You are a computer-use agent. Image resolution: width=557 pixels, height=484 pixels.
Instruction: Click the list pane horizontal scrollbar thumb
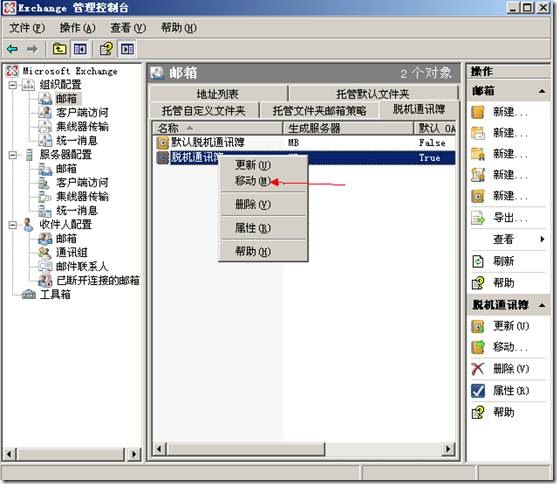click(245, 449)
